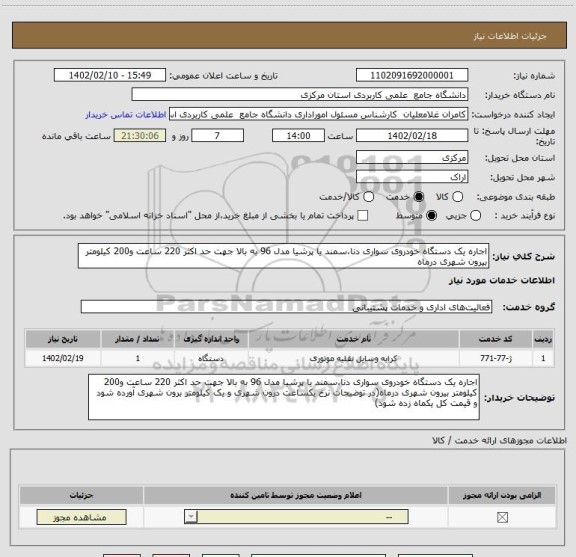Click the مشاهده مجوز button
Image resolution: width=576 pixels, height=557 pixels.
pyautogui.click(x=82, y=517)
